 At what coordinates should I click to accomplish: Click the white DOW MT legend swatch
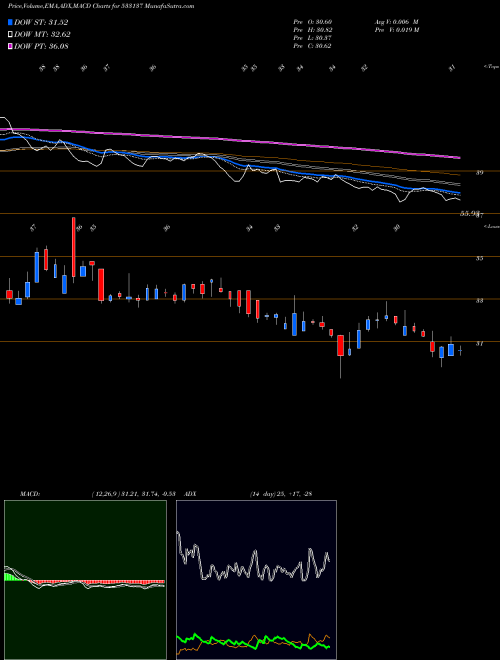[11, 35]
